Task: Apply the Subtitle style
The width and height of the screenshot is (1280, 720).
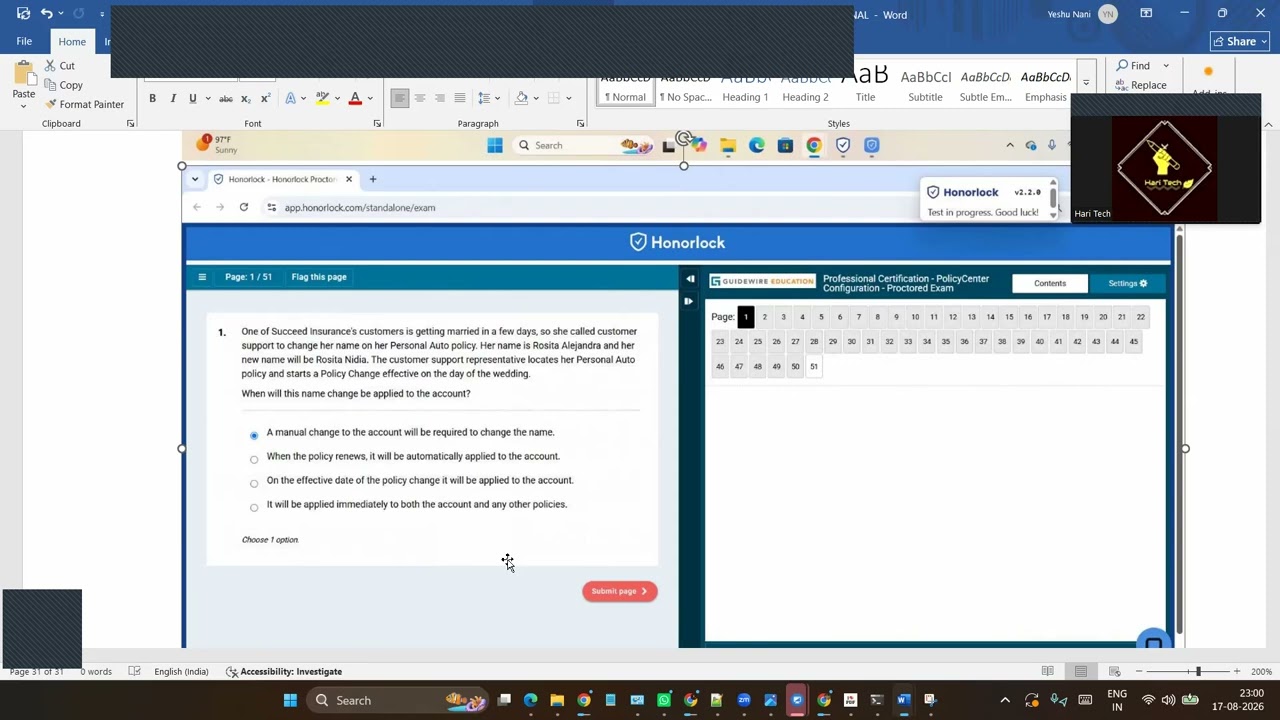Action: (x=925, y=88)
